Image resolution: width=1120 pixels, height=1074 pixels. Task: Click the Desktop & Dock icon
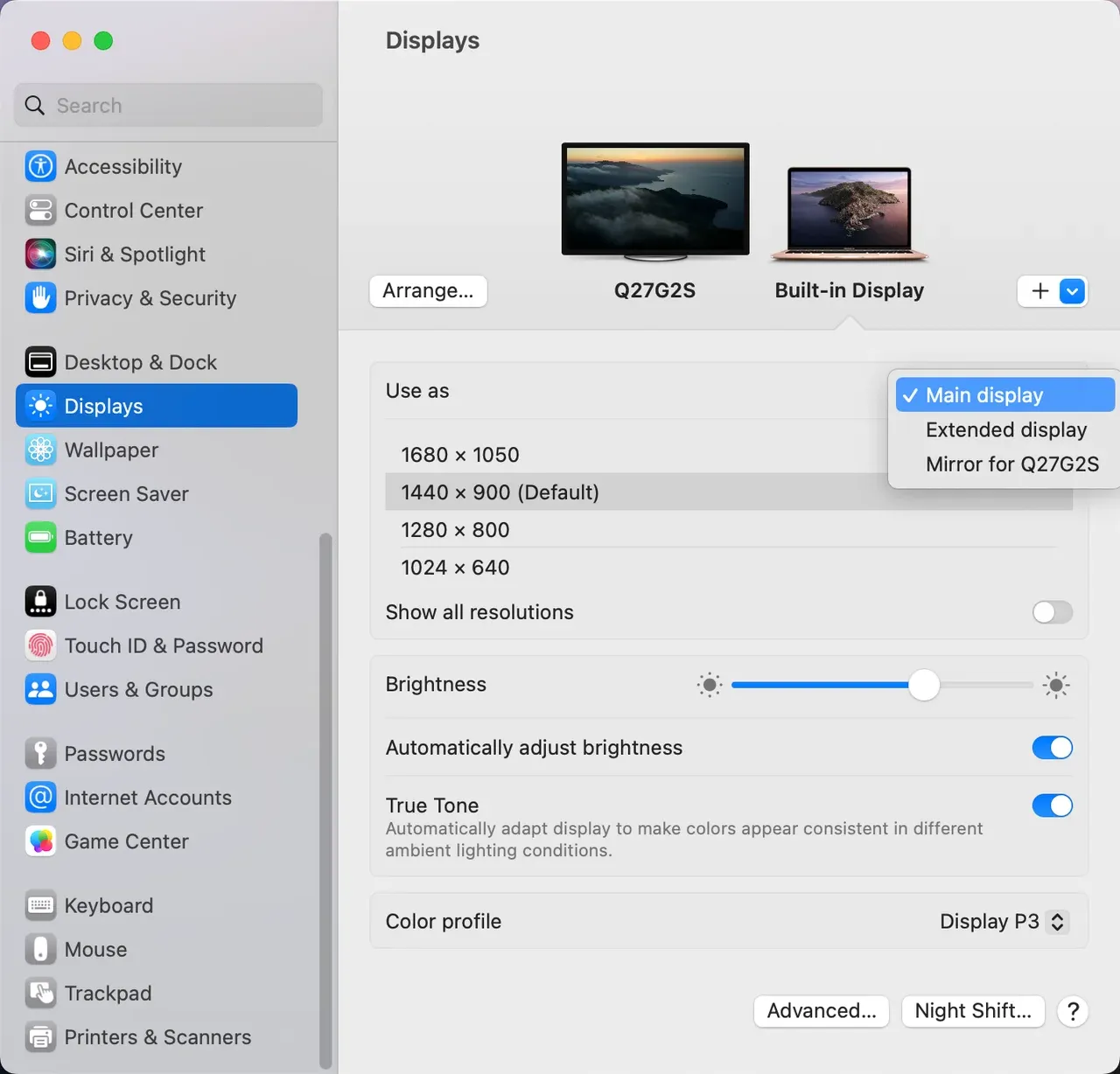[40, 362]
